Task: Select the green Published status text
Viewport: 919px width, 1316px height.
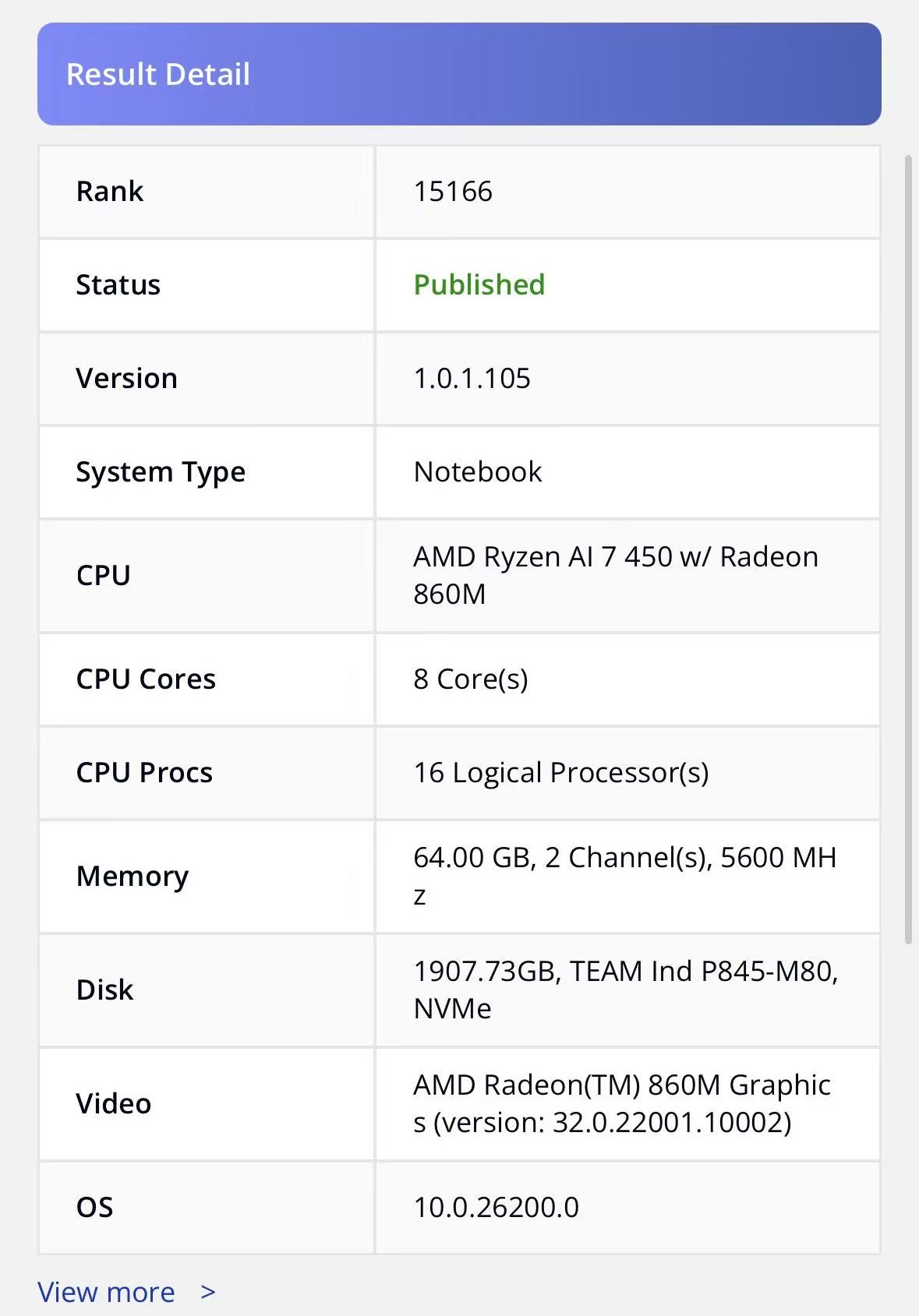Action: pos(479,285)
